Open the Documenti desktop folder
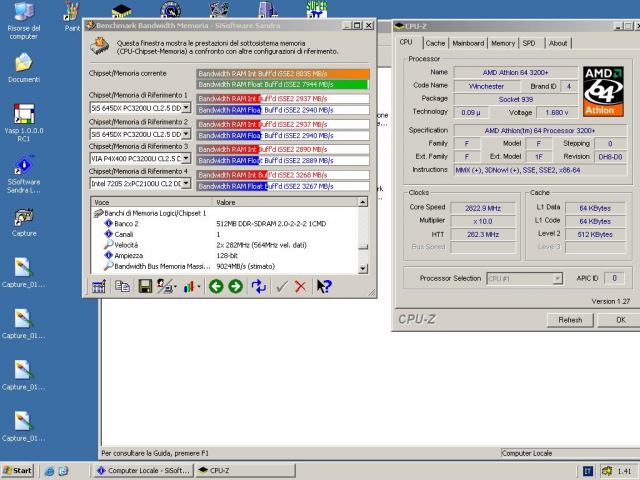The height and width of the screenshot is (480, 640). click(x=24, y=68)
